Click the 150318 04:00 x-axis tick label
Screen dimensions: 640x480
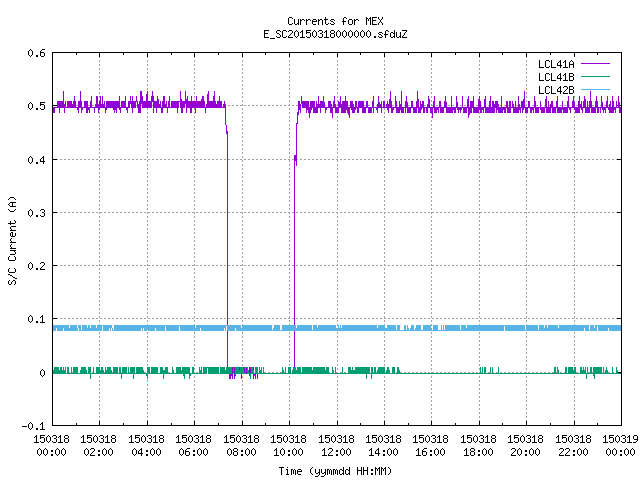146,446
